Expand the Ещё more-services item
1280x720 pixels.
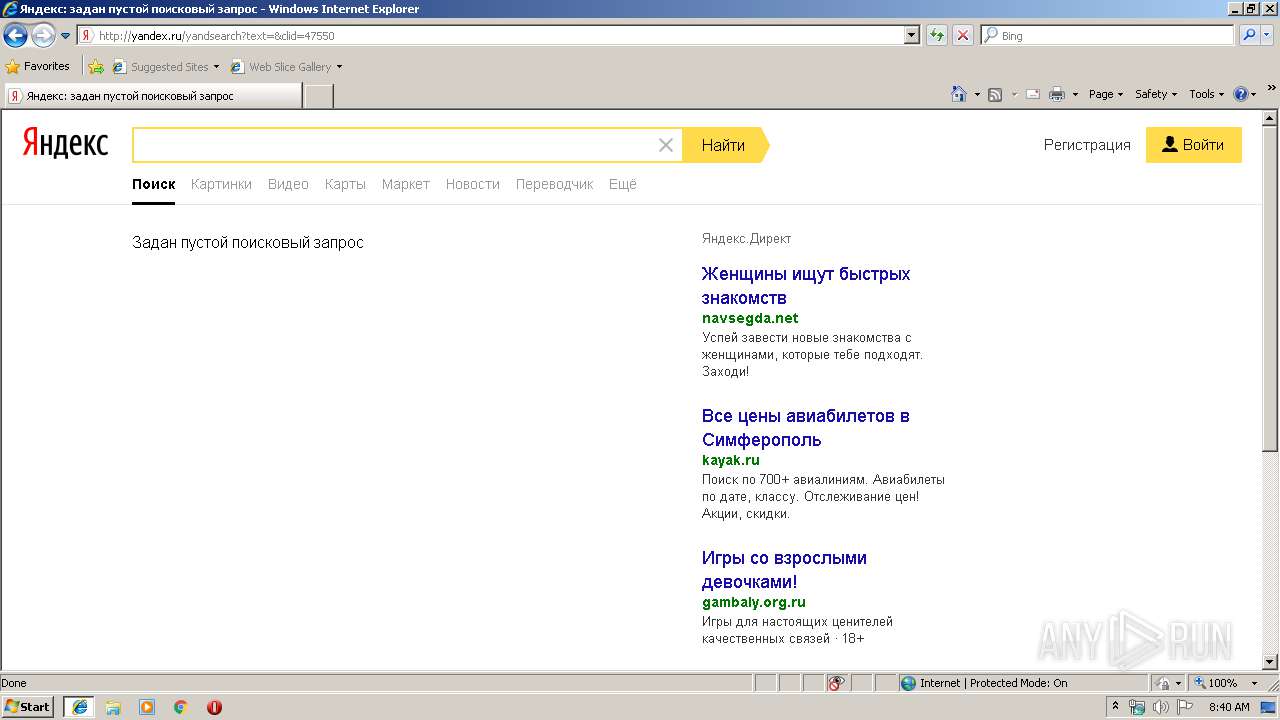pos(622,184)
